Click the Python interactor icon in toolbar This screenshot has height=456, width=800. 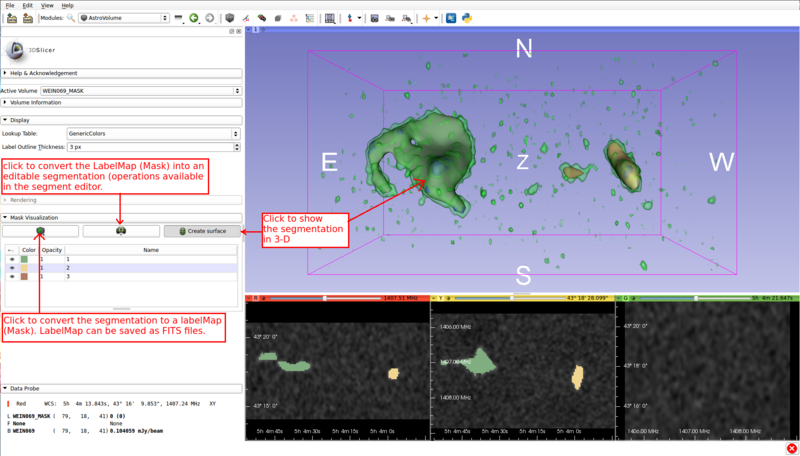pos(469,18)
